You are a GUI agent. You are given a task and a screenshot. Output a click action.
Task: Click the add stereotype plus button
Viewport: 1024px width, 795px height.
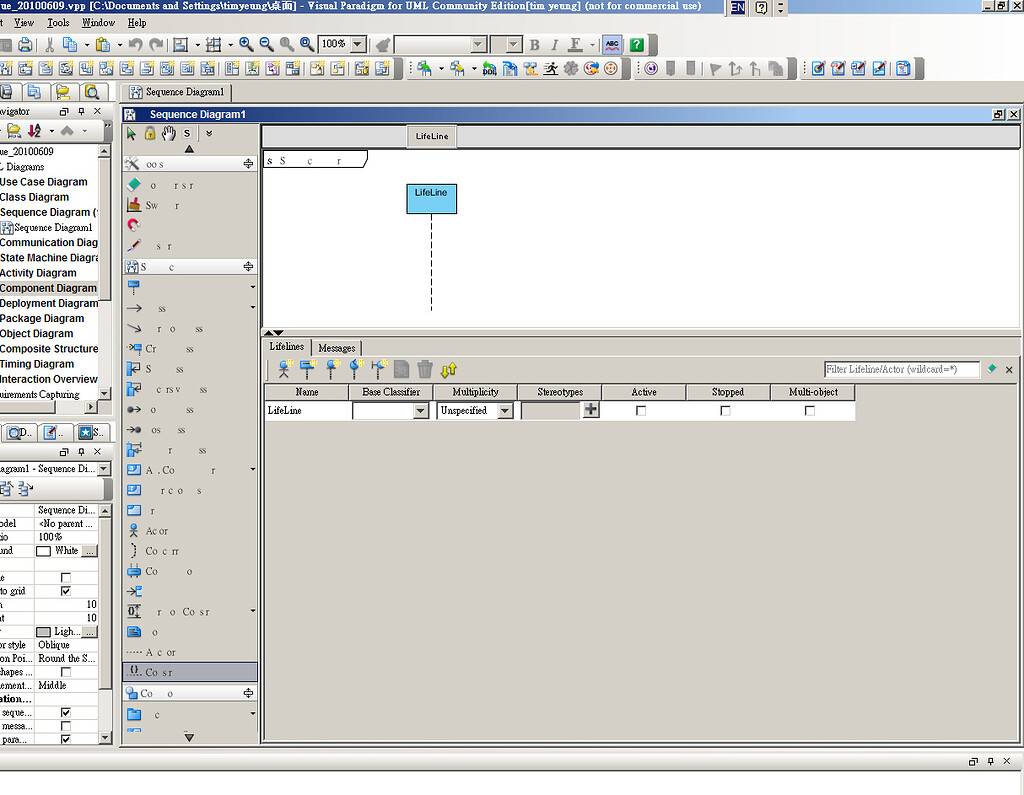591,410
